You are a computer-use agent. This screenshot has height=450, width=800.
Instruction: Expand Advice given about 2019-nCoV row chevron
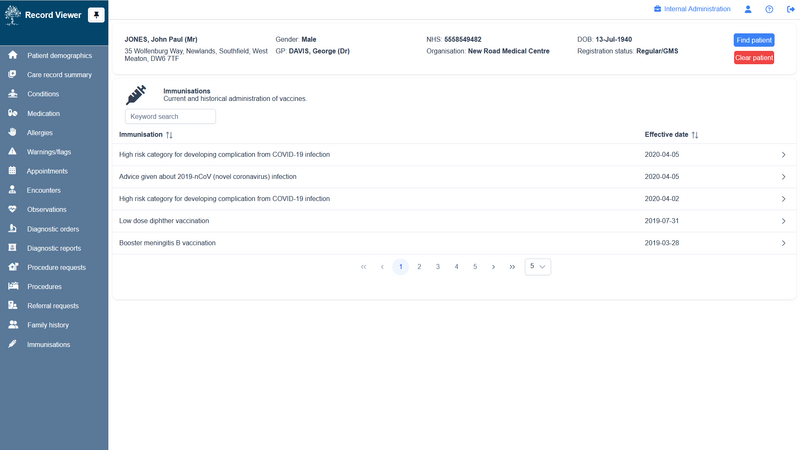[x=784, y=177]
